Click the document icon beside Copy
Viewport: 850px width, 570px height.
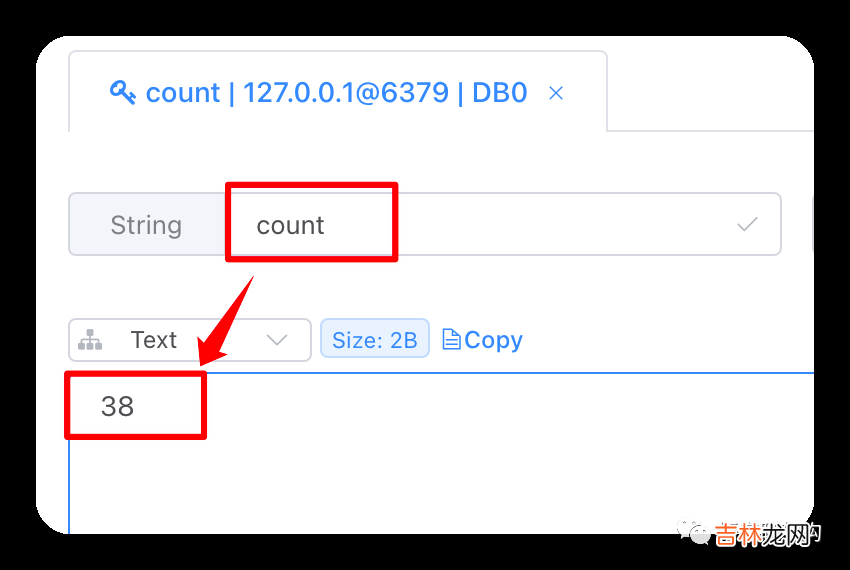[x=451, y=340]
